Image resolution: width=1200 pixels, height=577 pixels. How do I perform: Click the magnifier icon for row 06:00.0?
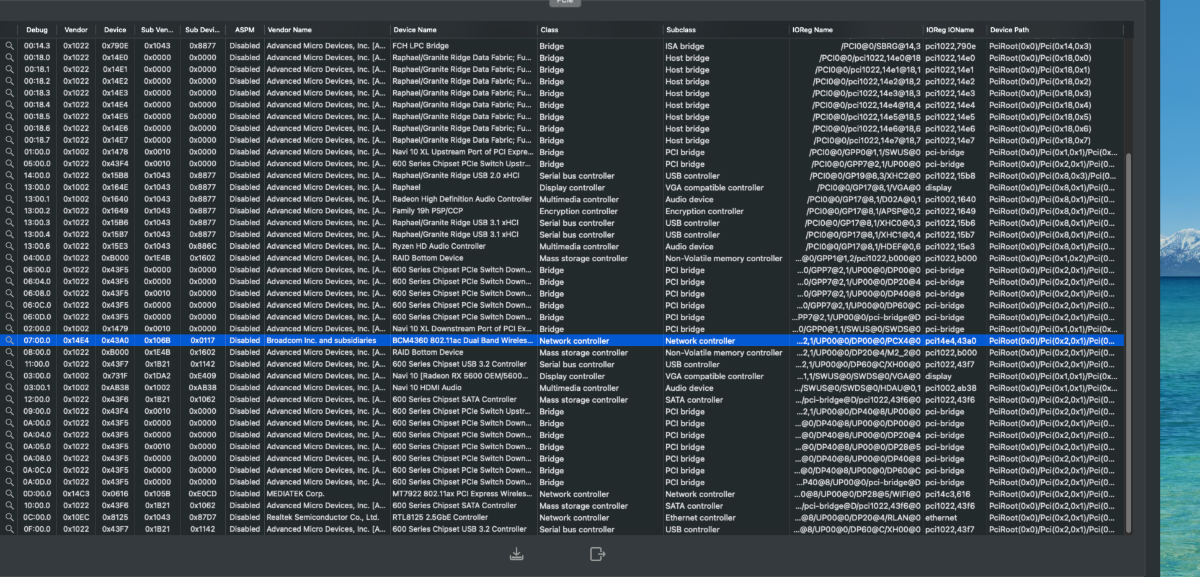pyautogui.click(x=10, y=270)
